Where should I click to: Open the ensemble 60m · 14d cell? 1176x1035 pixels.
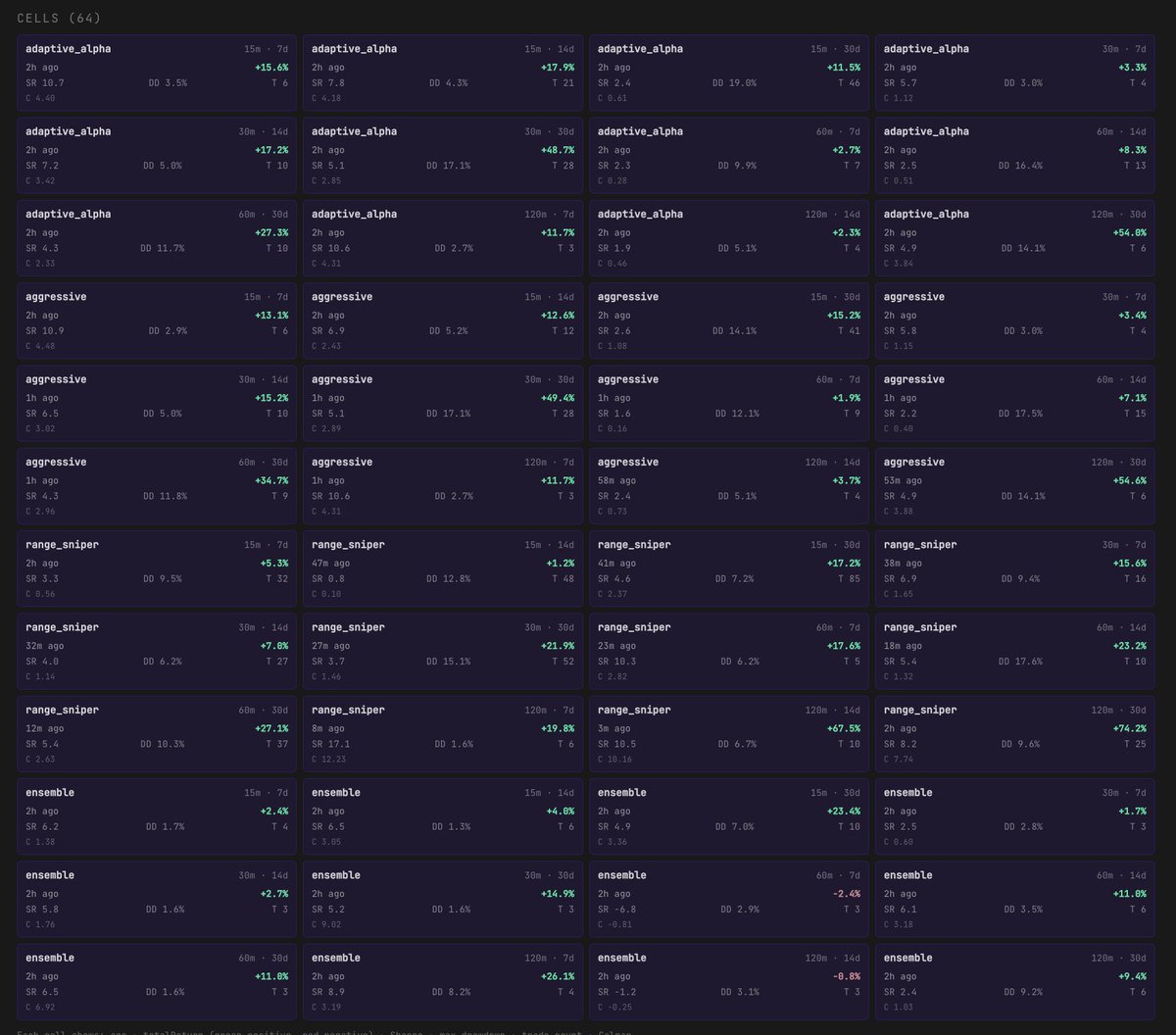click(x=1015, y=900)
